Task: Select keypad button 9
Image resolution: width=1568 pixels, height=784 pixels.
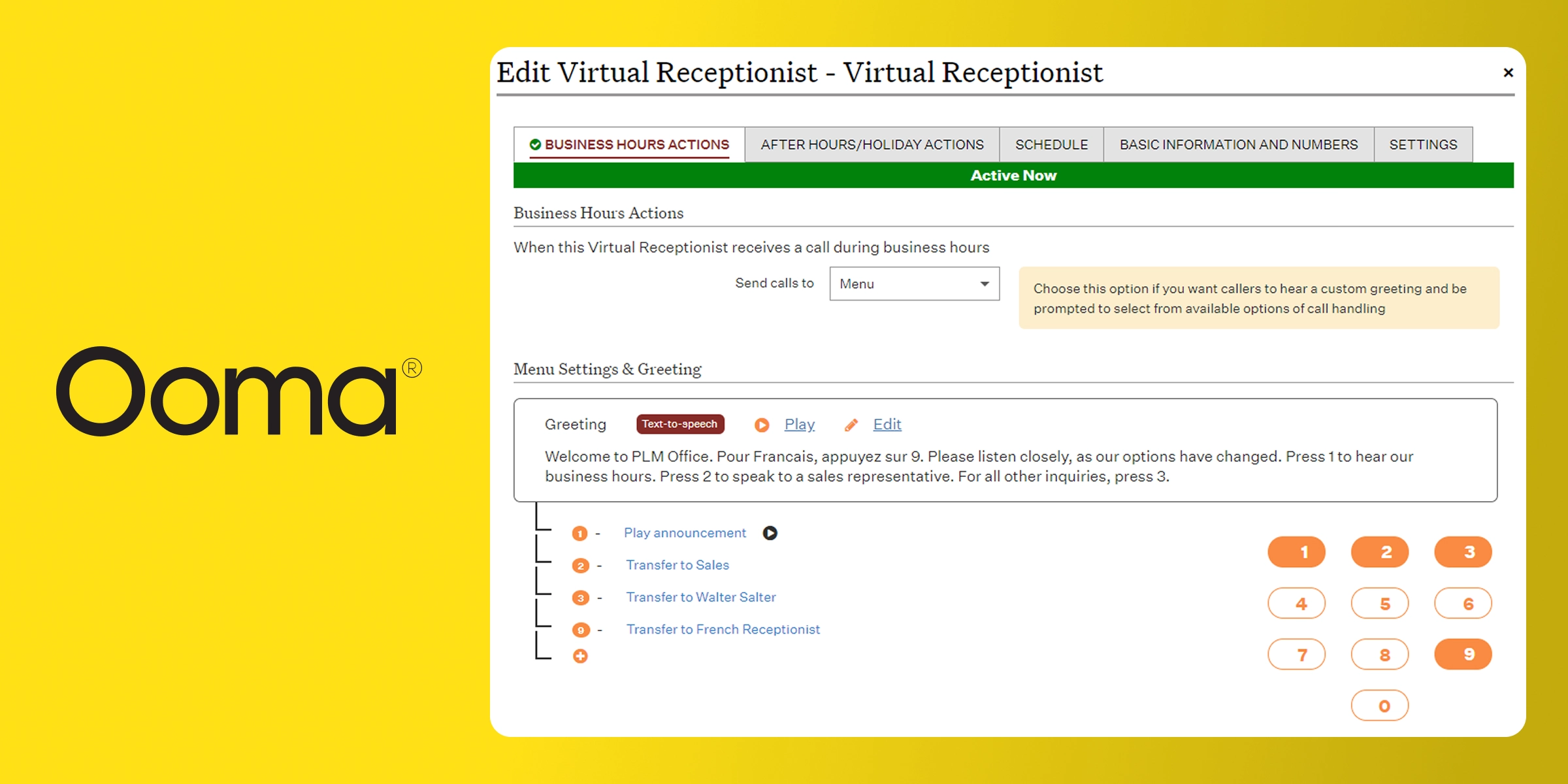Action: 1463,654
